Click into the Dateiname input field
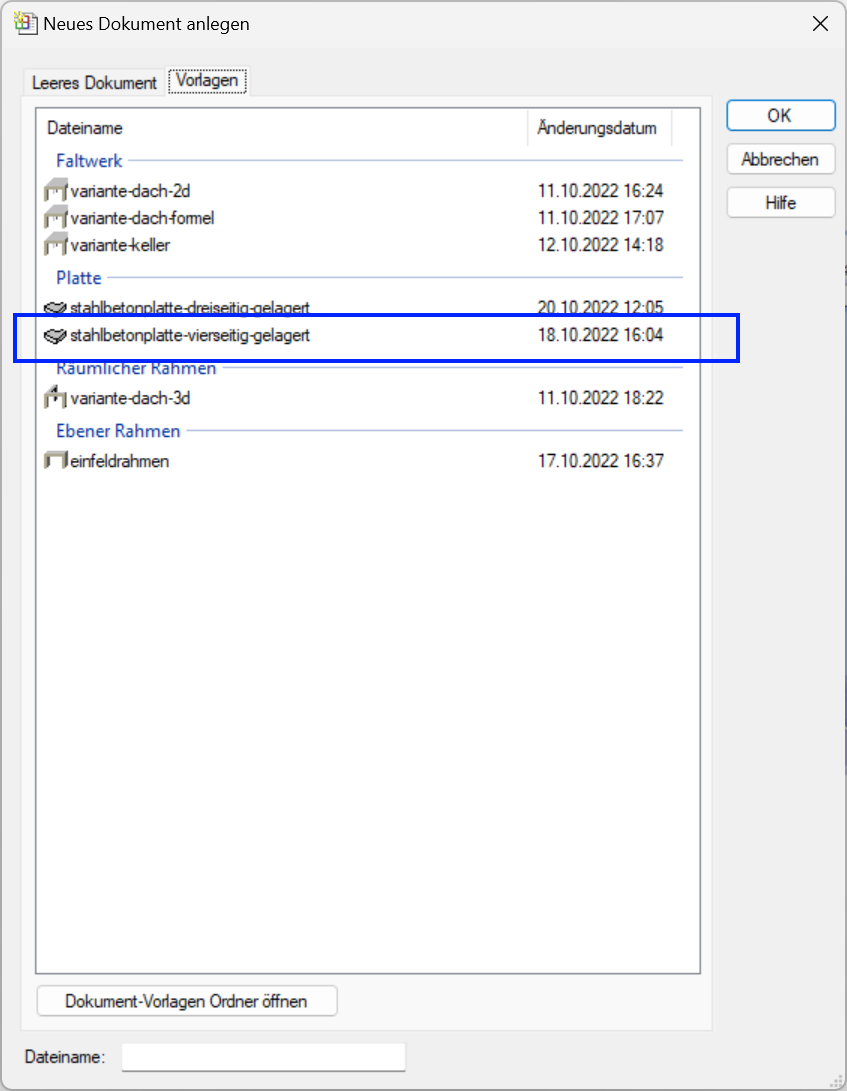This screenshot has width=847, height=1091. coord(263,1057)
